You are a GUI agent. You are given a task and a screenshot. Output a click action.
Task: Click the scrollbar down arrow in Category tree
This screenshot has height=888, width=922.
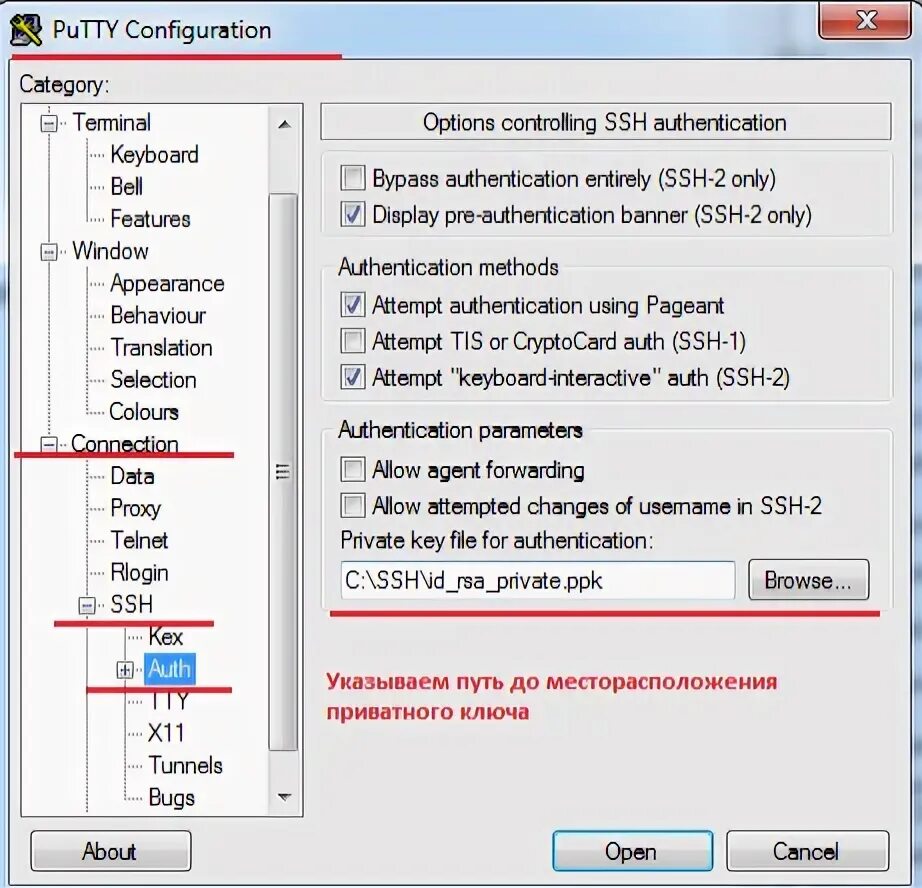[285, 797]
